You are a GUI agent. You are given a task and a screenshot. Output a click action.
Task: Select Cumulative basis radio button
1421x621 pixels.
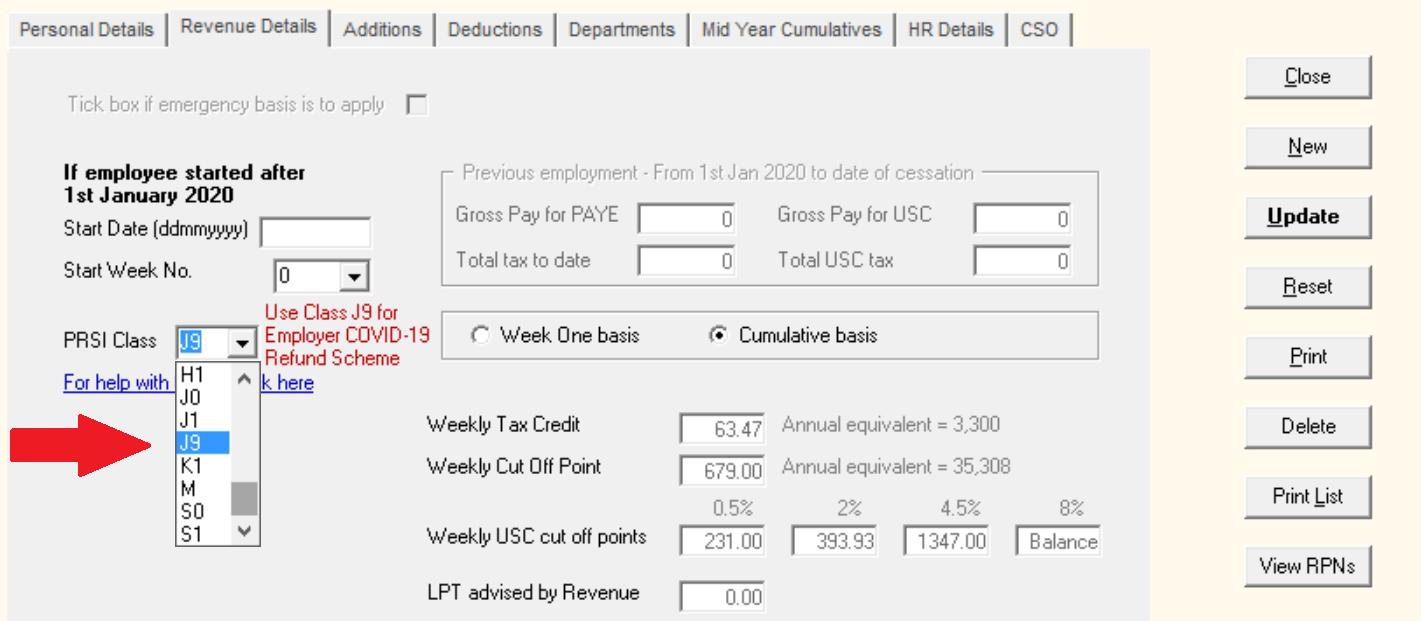pos(717,336)
